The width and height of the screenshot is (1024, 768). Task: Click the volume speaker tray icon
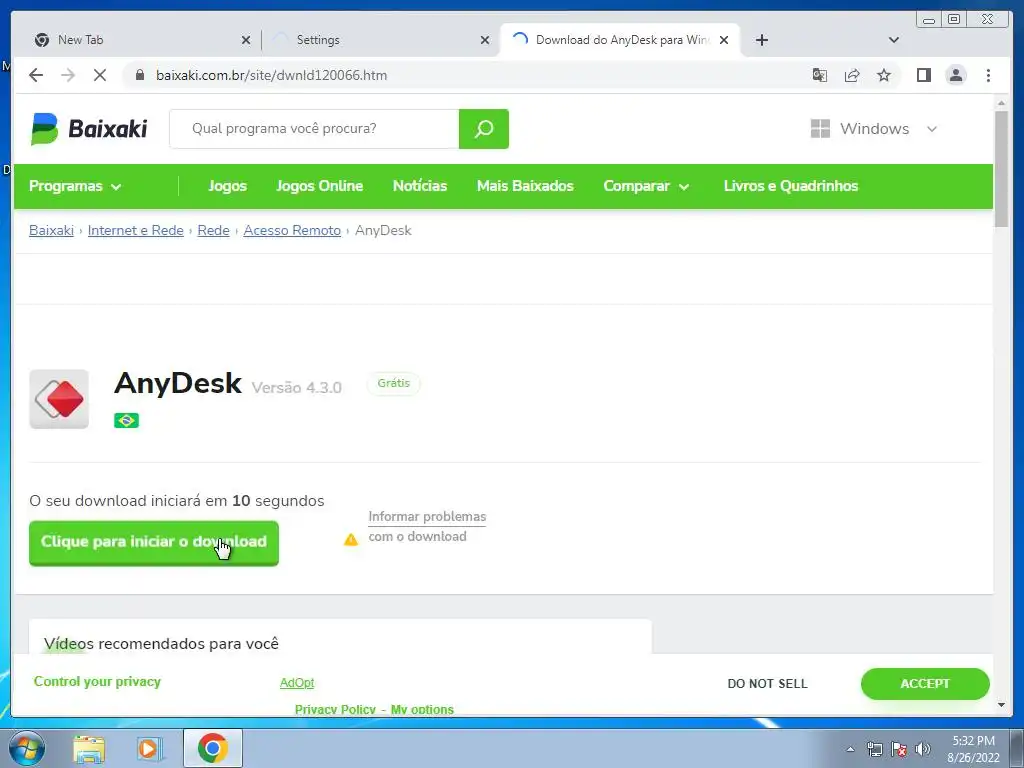click(923, 749)
